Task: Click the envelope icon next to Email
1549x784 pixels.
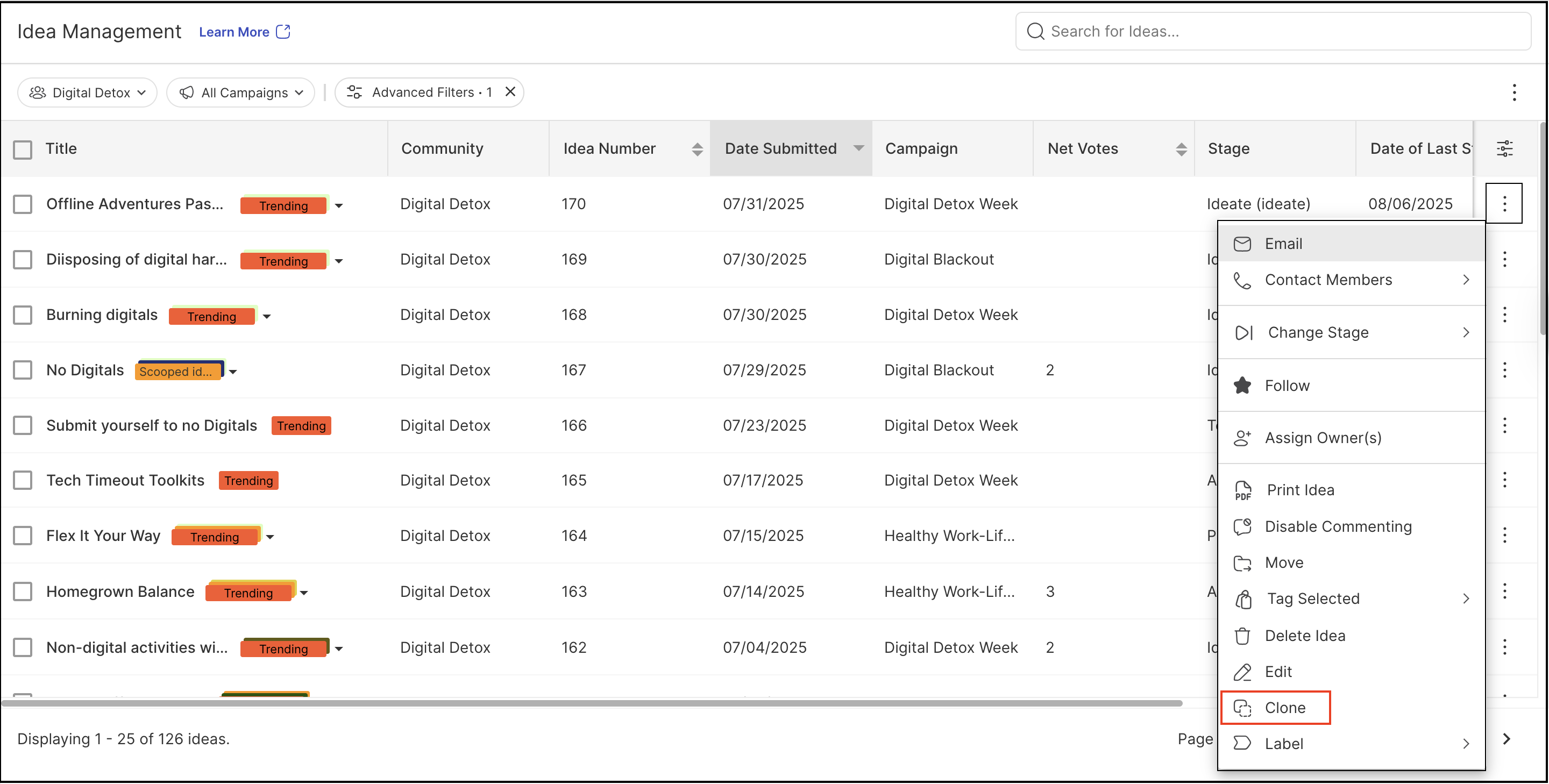Action: click(1242, 244)
